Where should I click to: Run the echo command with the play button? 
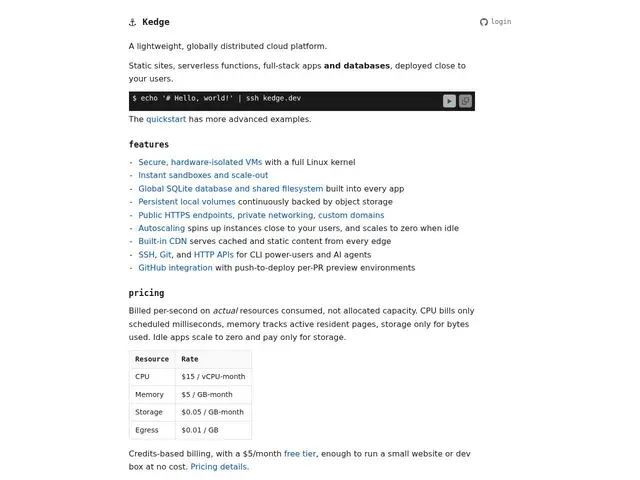pyautogui.click(x=449, y=101)
